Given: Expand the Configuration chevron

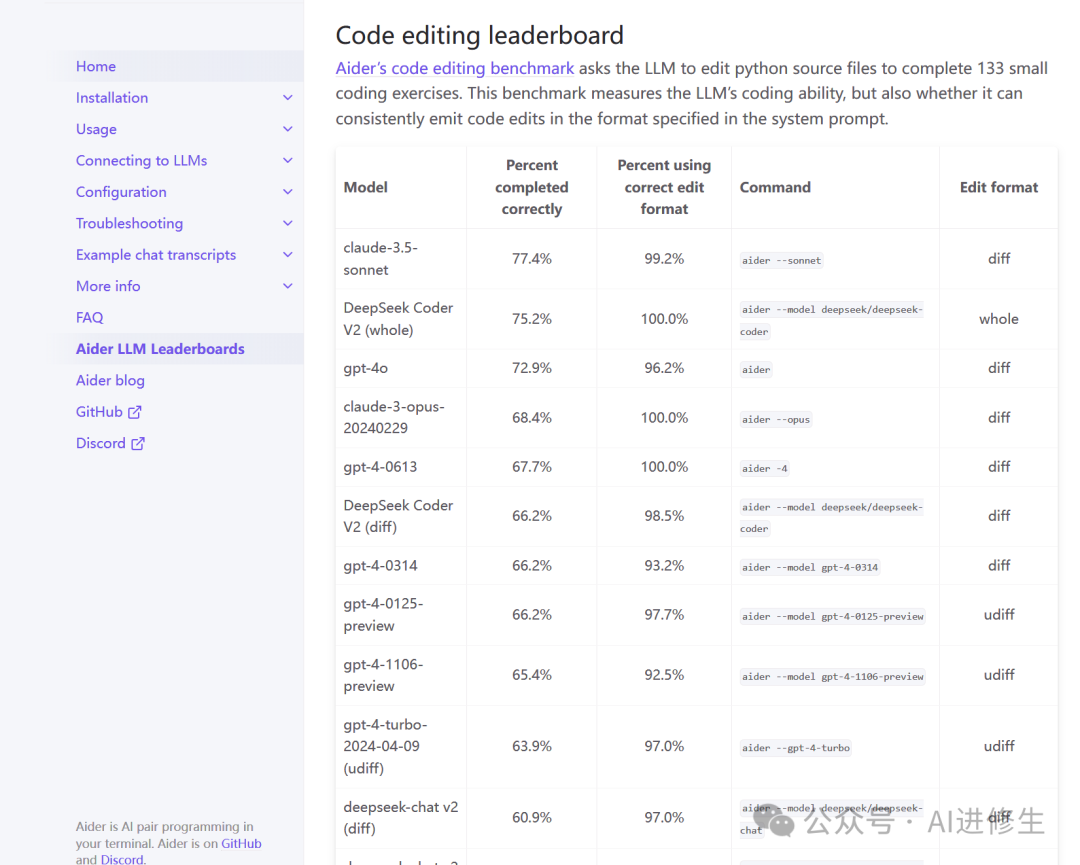Looking at the screenshot, I should 288,192.
